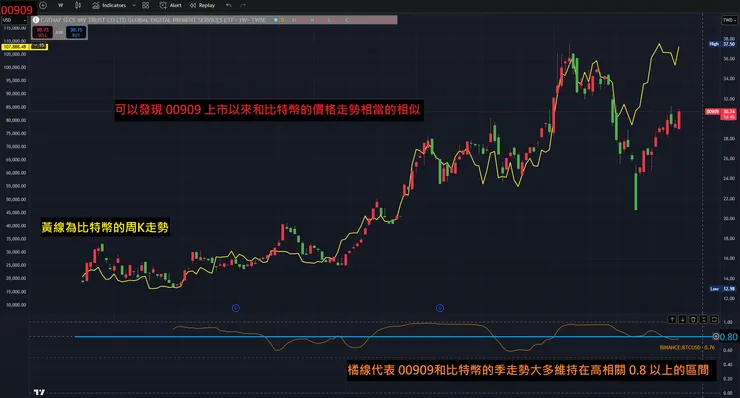Create an Alert from the toolbar
This screenshot has width=740, height=398.
tap(170, 5)
